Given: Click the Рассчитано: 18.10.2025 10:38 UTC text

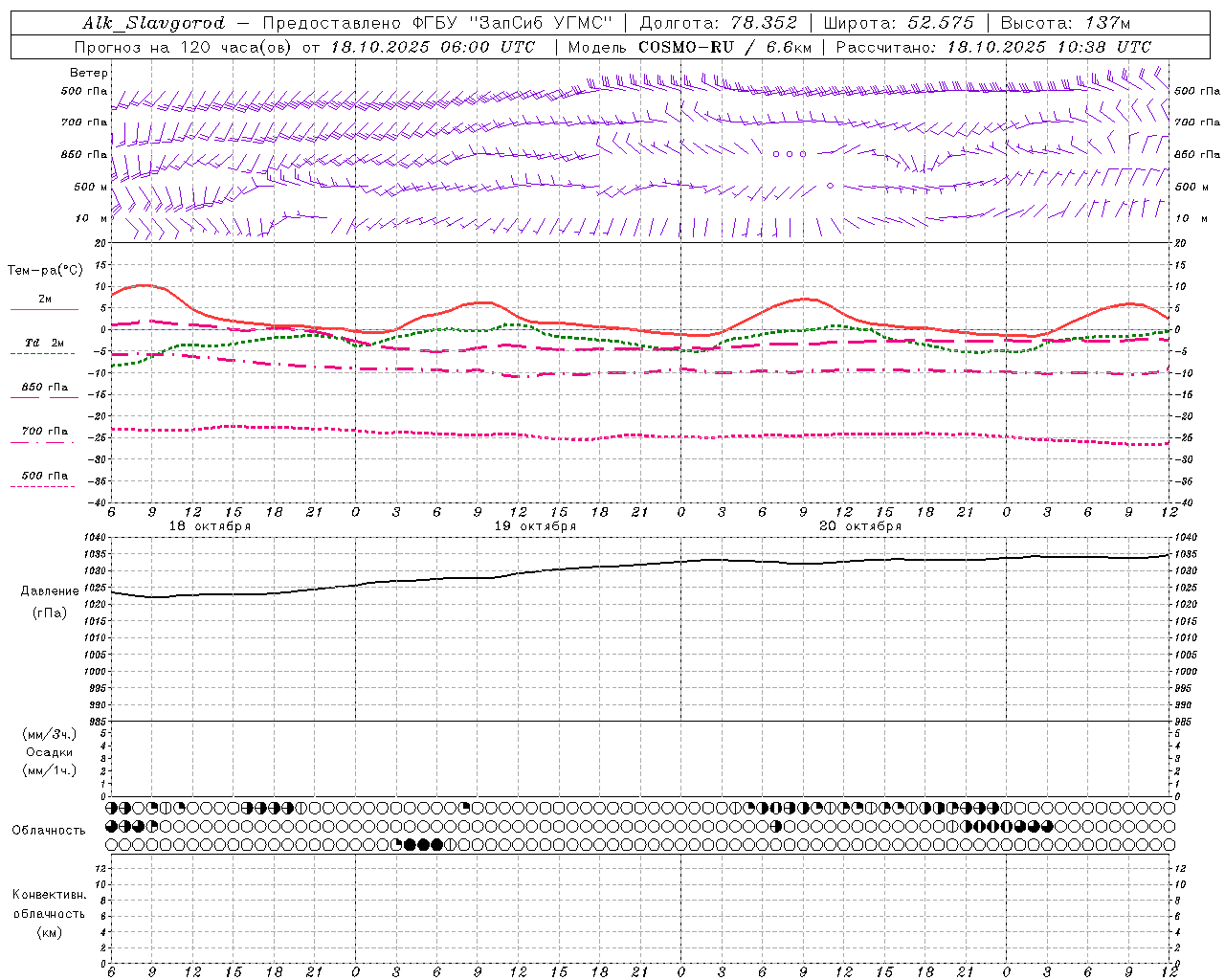Looking at the screenshot, I should click(993, 47).
